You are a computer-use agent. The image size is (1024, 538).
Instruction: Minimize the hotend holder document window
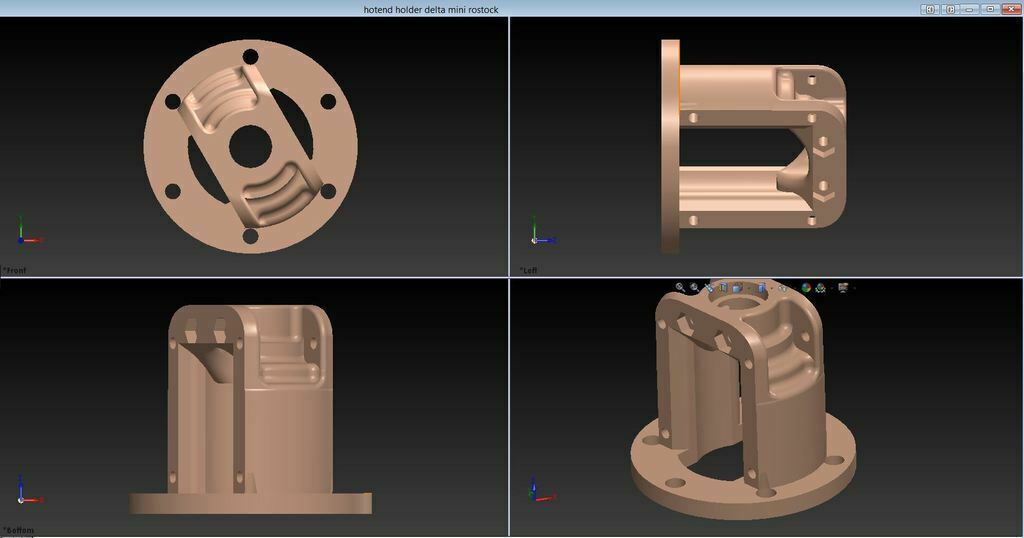pos(970,9)
